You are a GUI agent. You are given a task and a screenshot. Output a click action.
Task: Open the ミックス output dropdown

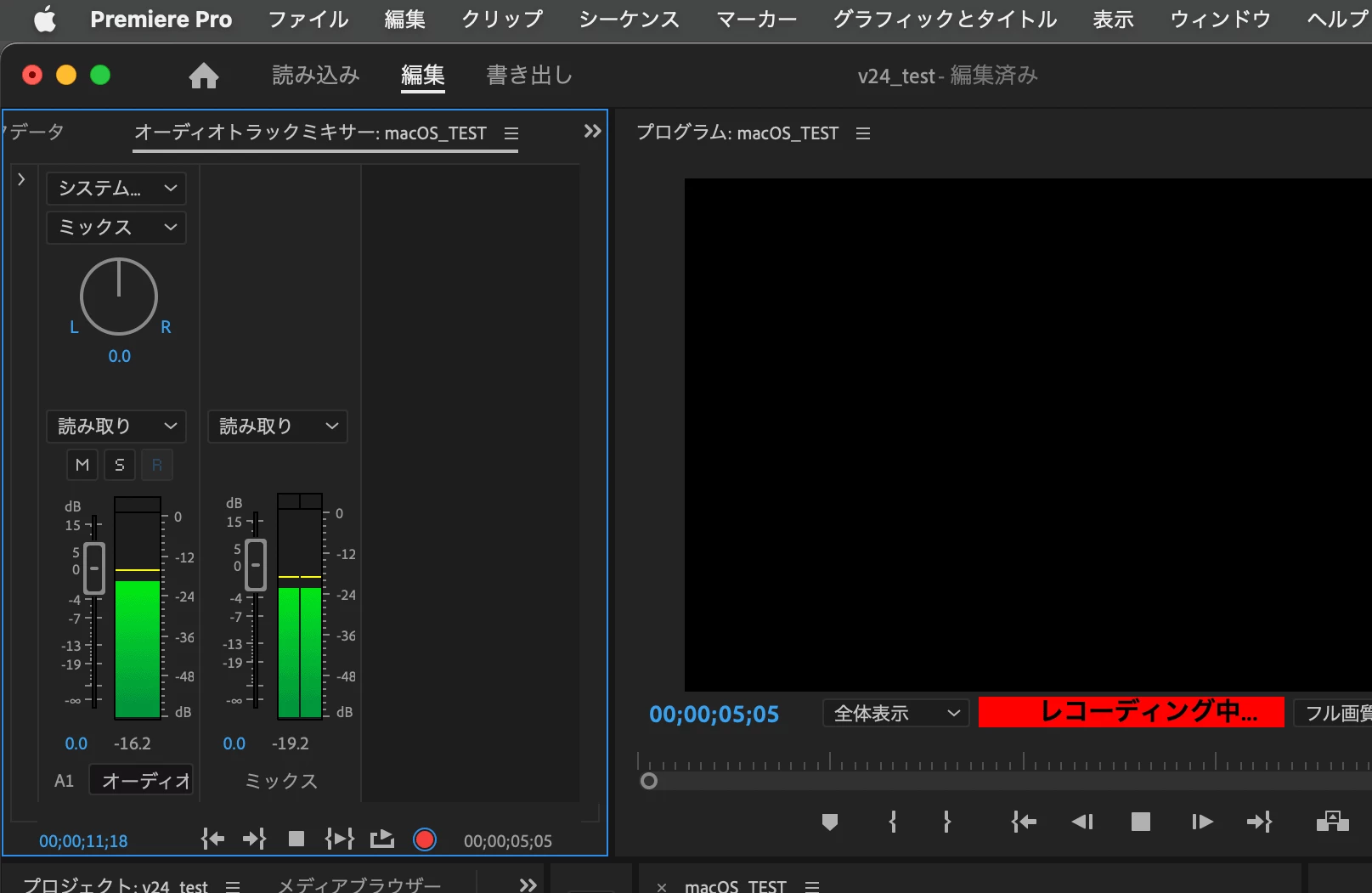116,227
